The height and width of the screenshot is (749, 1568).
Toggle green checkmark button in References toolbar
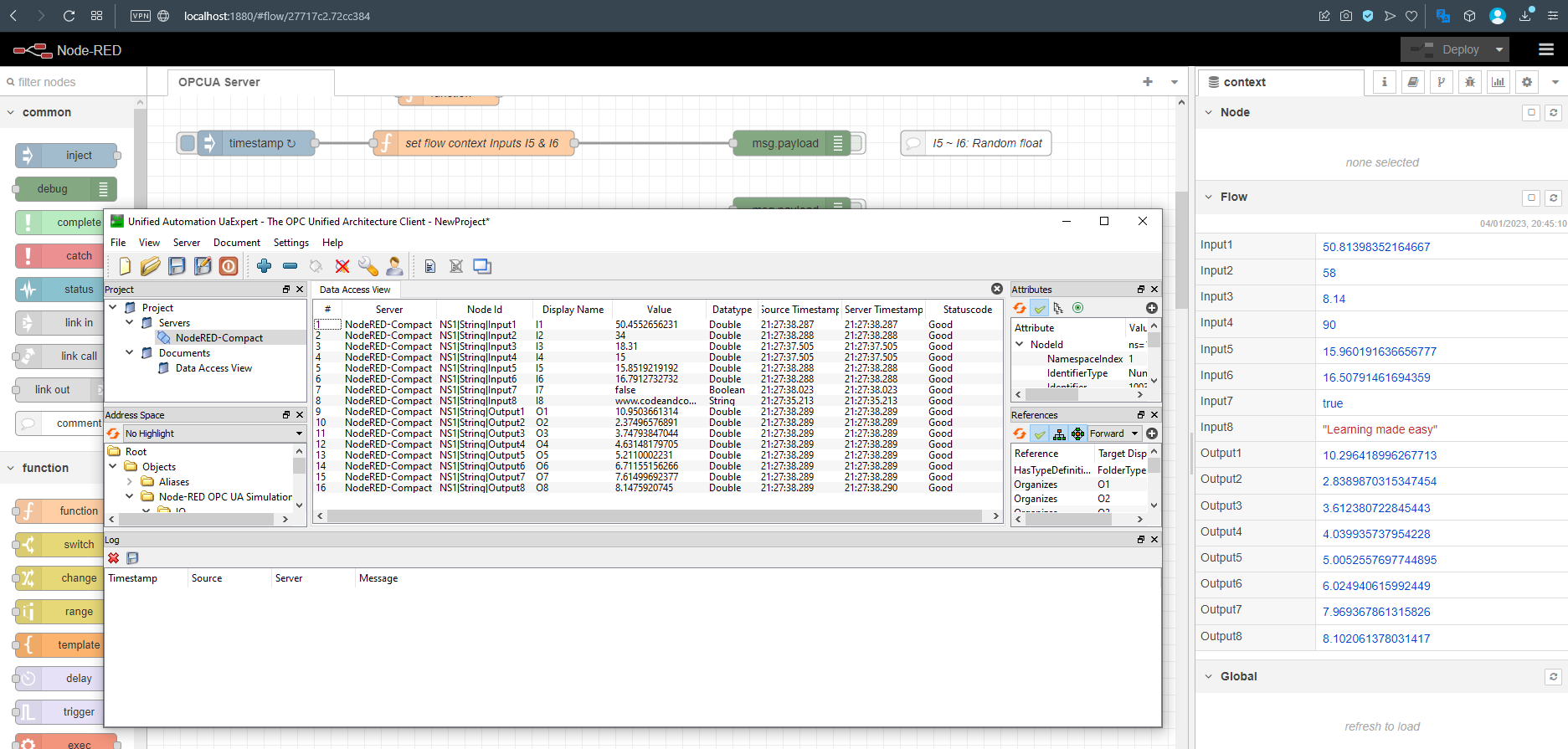point(1040,433)
